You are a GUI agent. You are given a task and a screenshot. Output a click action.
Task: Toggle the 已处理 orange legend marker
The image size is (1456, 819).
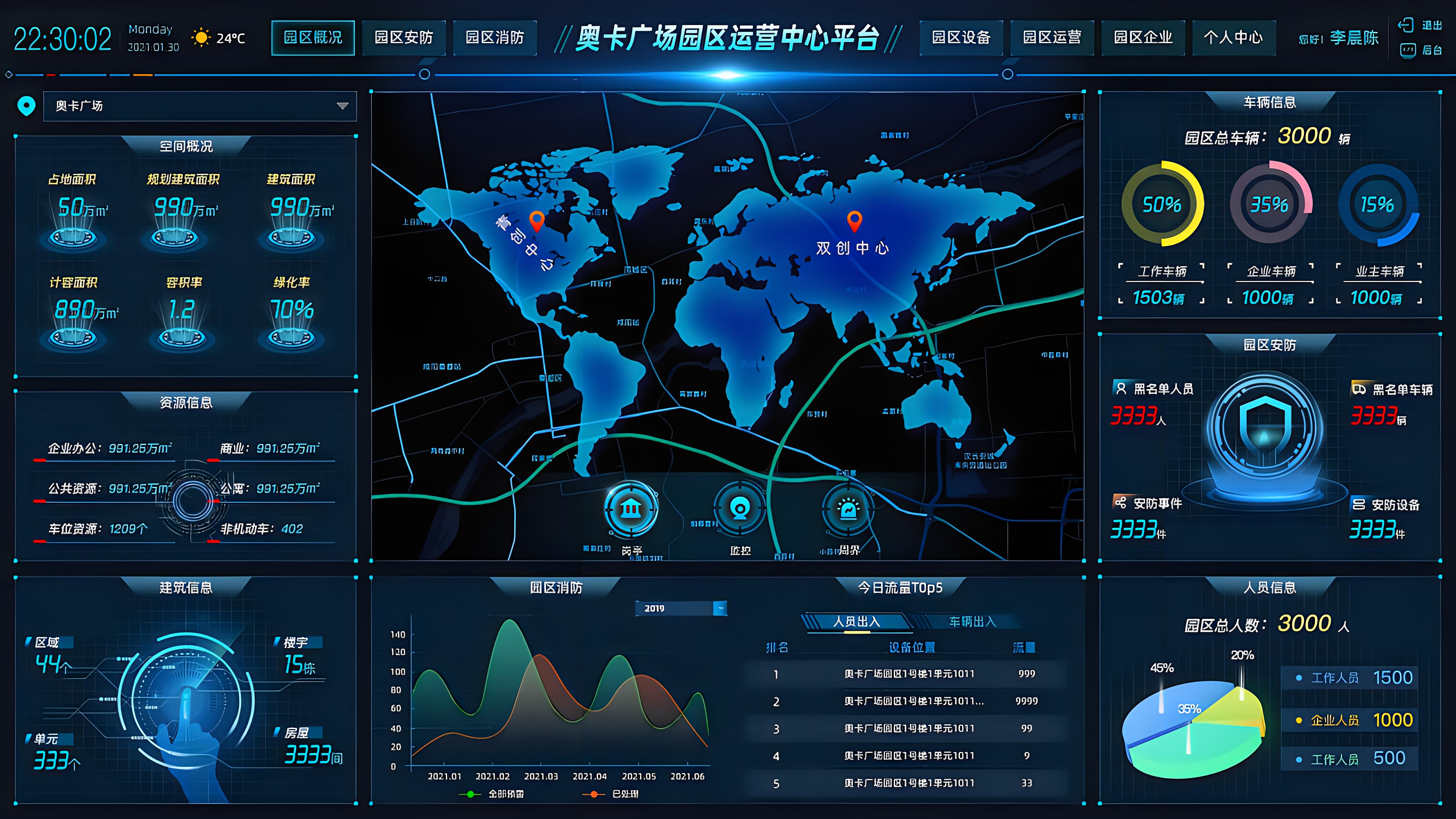593,794
